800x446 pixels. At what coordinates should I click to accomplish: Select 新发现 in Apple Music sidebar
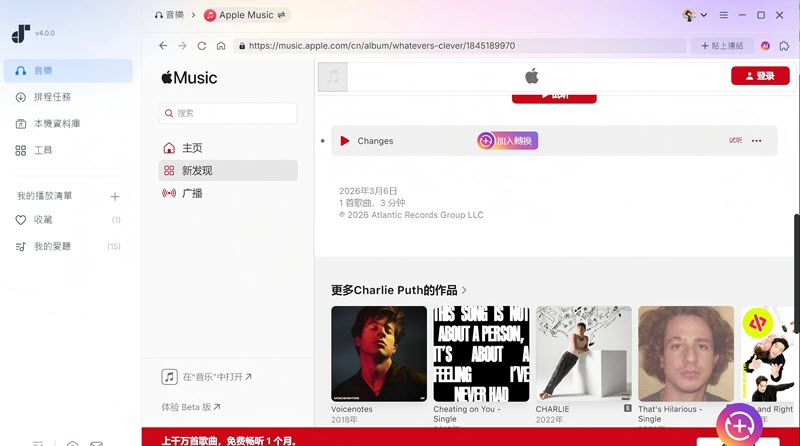(x=228, y=170)
